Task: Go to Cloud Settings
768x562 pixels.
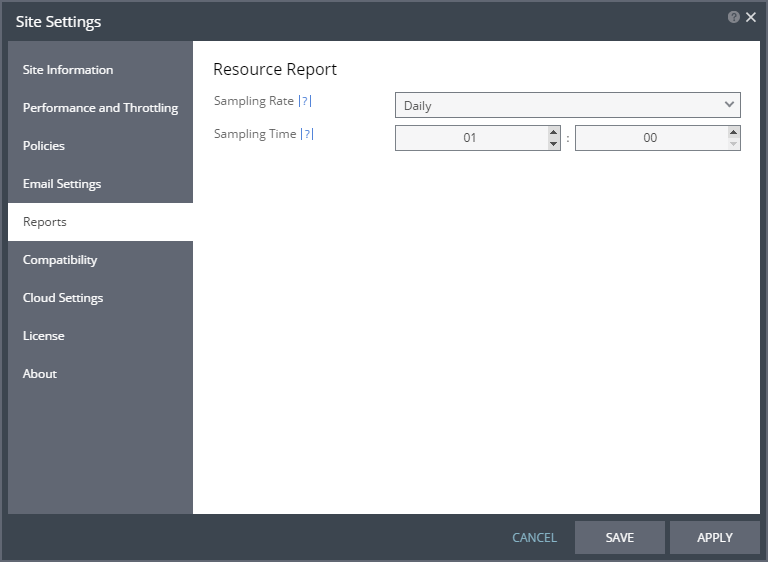Action: (x=100, y=298)
